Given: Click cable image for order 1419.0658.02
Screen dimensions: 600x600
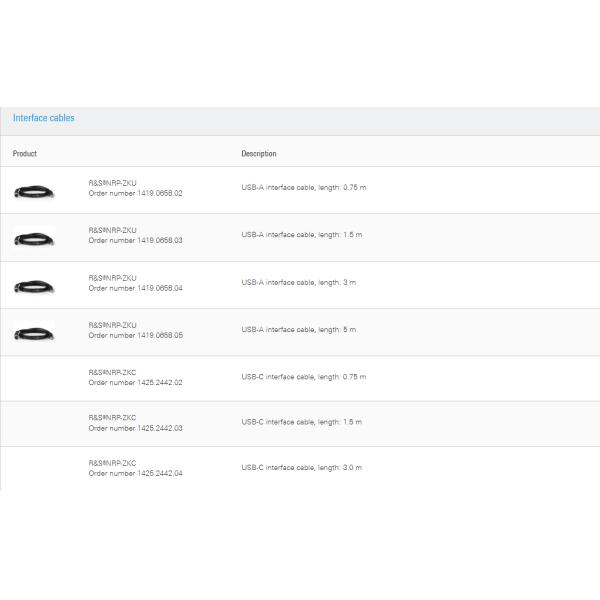Looking at the screenshot, I should [34, 191].
